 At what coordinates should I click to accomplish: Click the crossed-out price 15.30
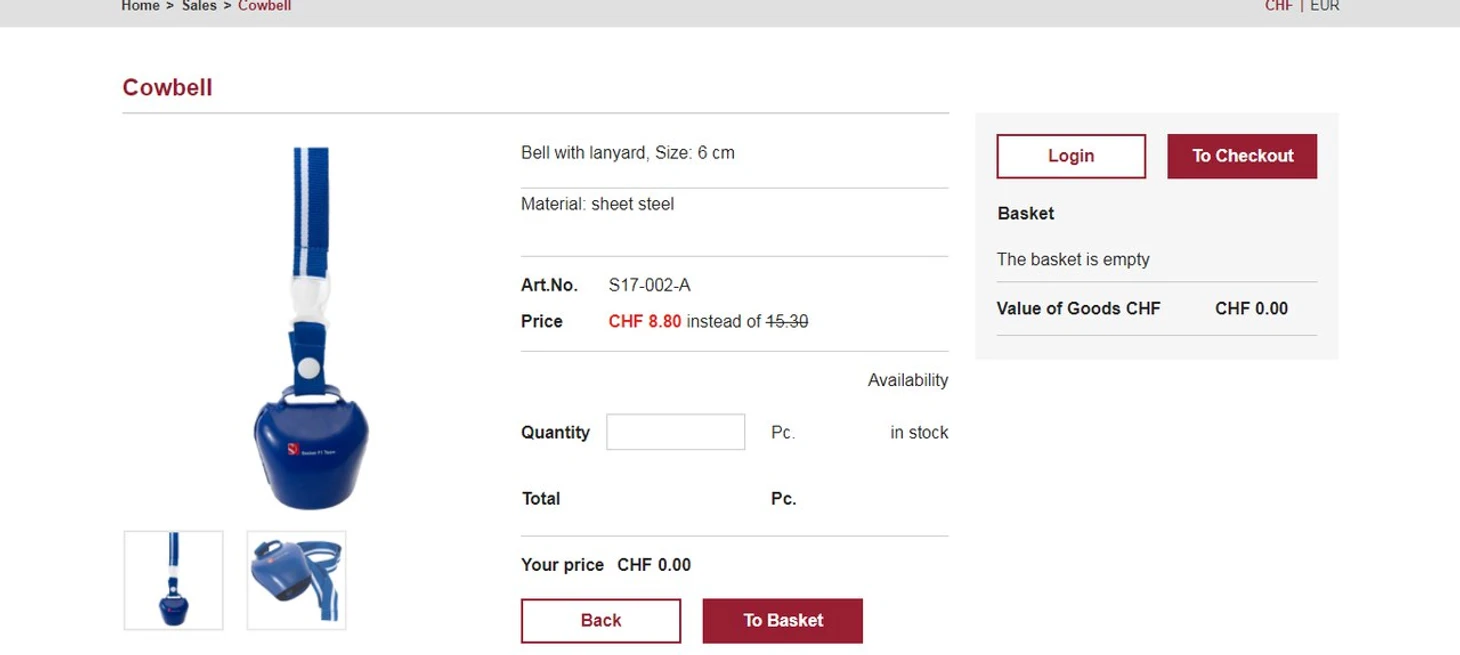[786, 321]
